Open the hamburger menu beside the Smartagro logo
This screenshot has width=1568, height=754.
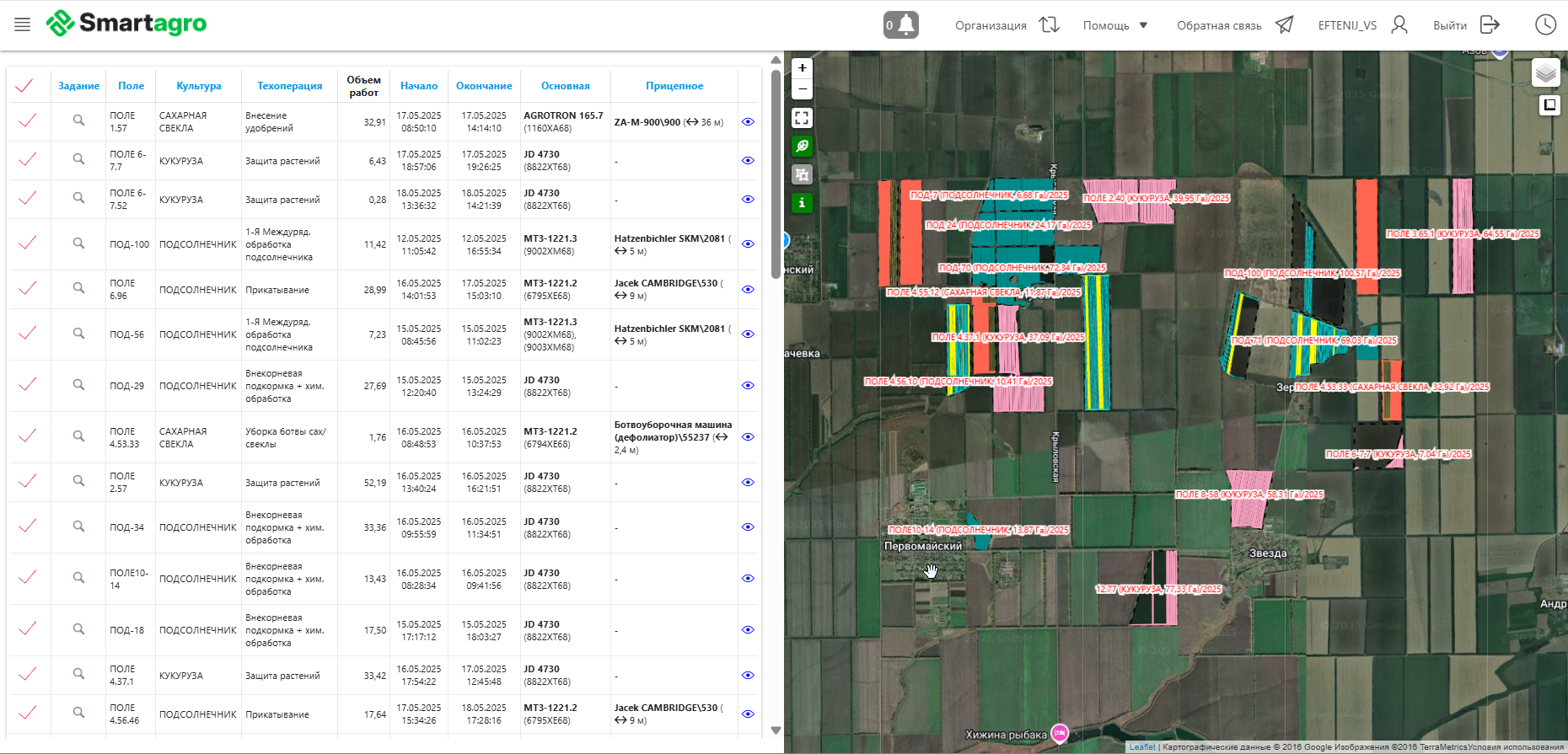click(x=23, y=24)
